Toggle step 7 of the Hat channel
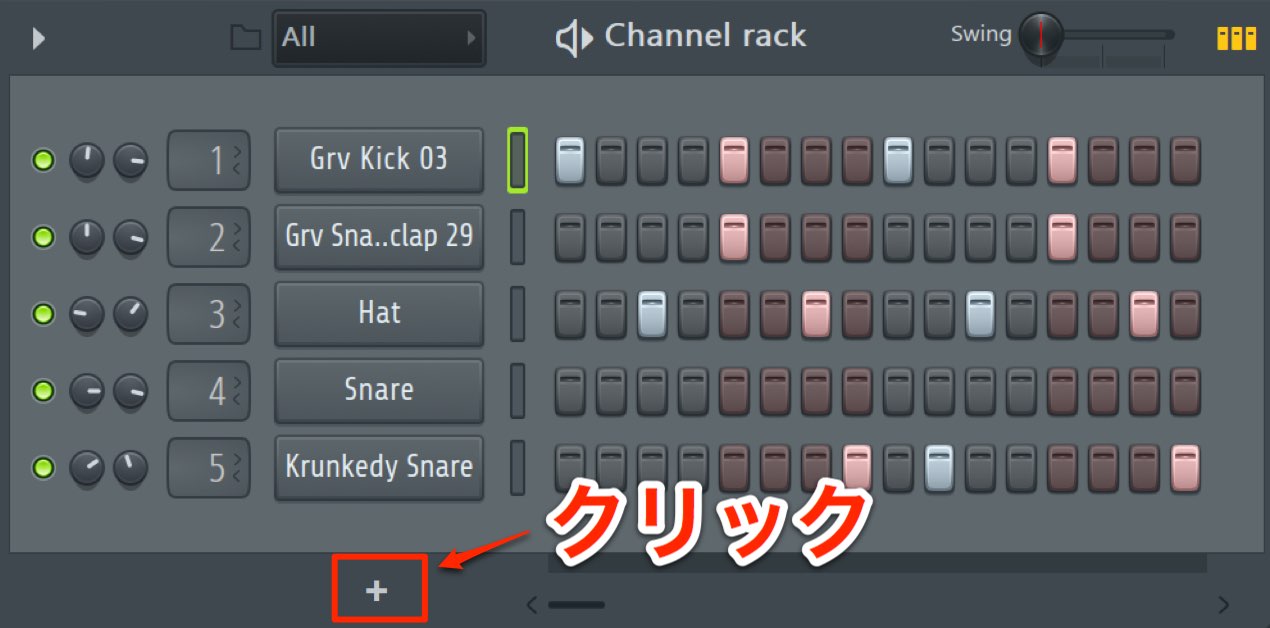Image resolution: width=1270 pixels, height=628 pixels. click(x=815, y=314)
